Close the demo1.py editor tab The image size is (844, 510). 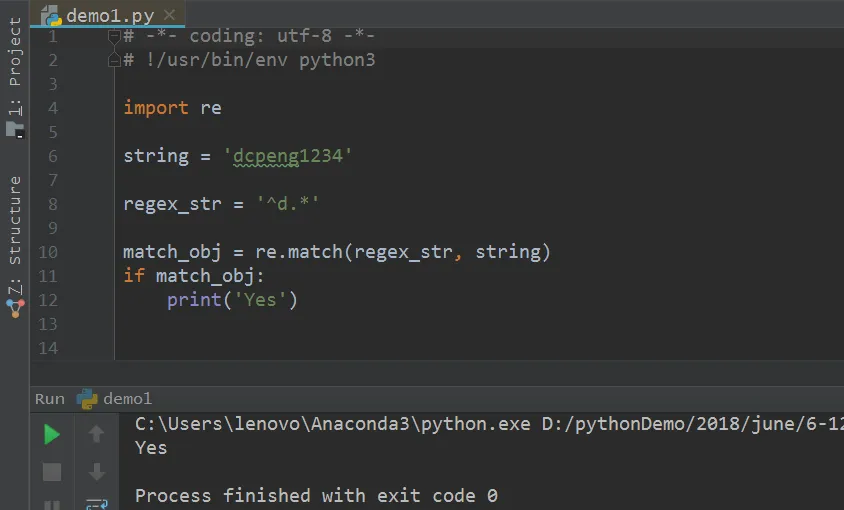tap(169, 15)
